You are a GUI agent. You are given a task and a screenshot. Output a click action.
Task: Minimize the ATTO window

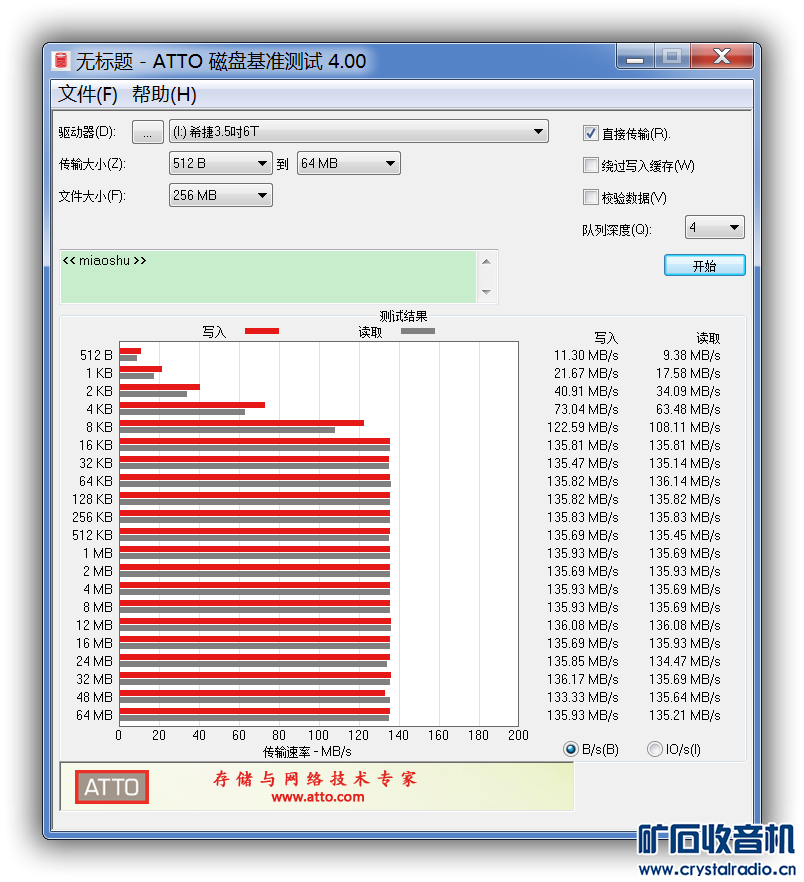click(635, 57)
